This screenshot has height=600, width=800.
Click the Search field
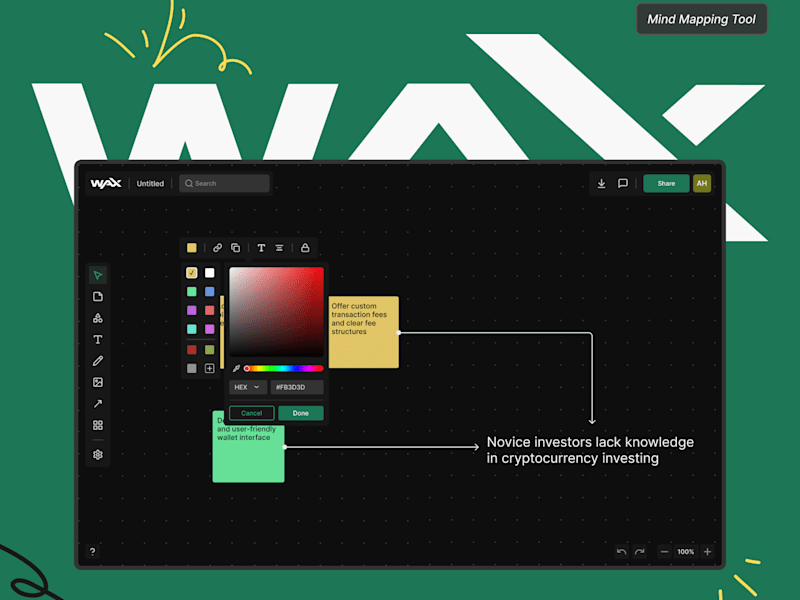[224, 183]
